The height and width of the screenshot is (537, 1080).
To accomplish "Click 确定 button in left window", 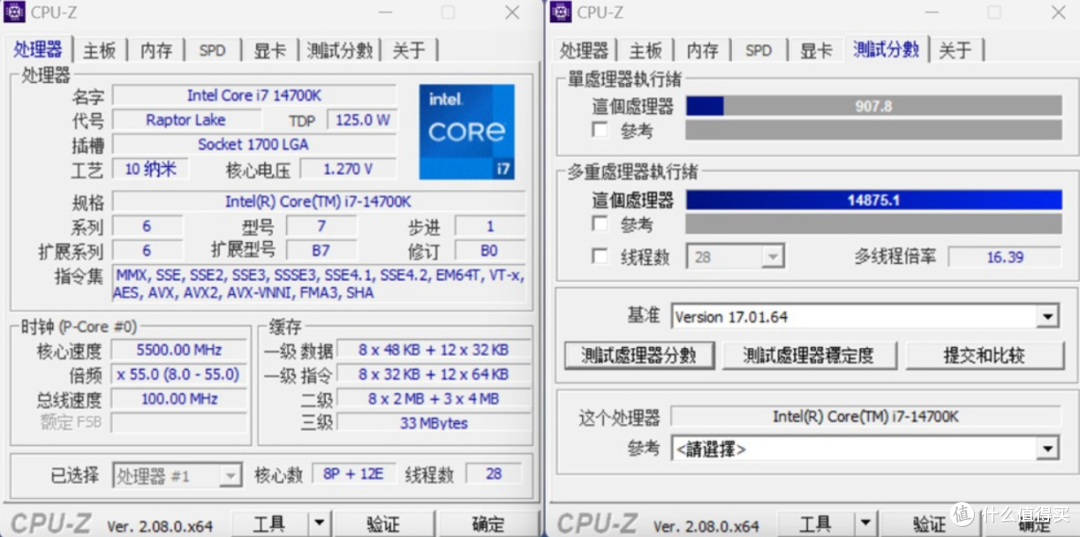I will coord(488,525).
